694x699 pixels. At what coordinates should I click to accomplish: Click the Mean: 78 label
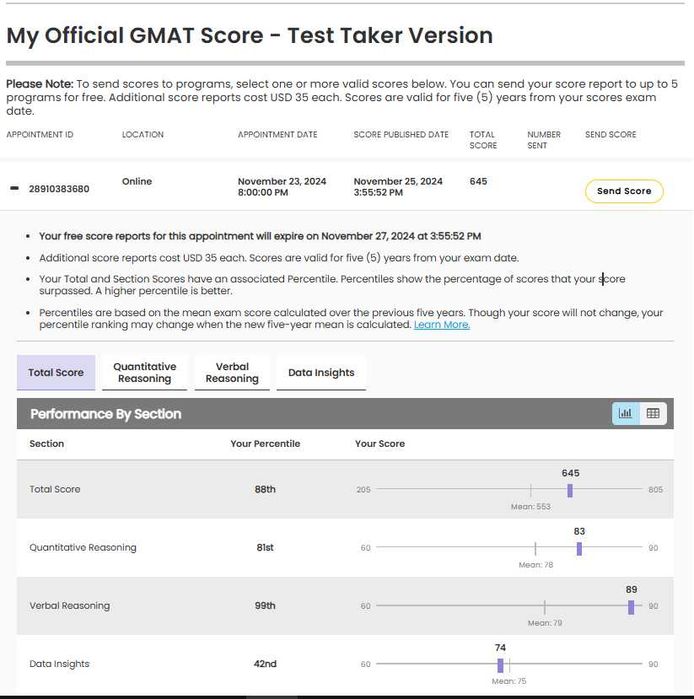[536, 565]
